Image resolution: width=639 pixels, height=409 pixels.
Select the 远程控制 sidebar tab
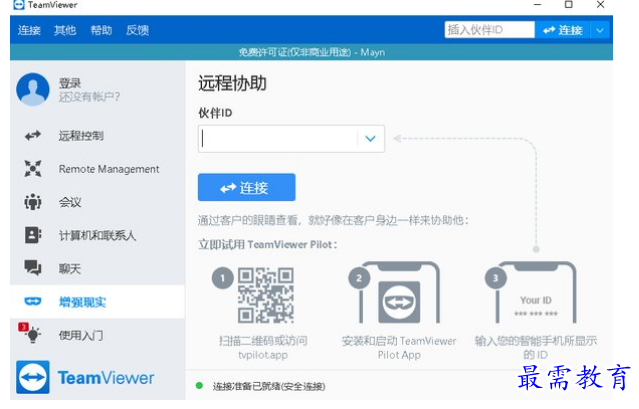click(97, 136)
